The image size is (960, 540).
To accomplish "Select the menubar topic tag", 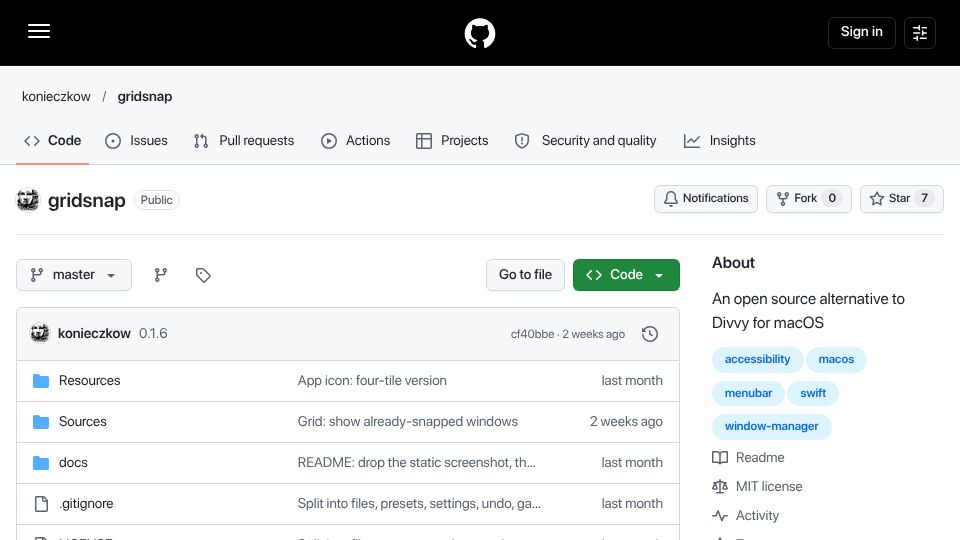I will click(x=748, y=393).
